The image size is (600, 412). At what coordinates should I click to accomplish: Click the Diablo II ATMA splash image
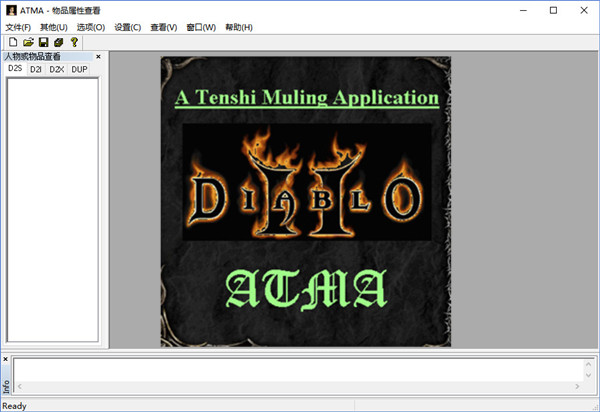tap(305, 201)
